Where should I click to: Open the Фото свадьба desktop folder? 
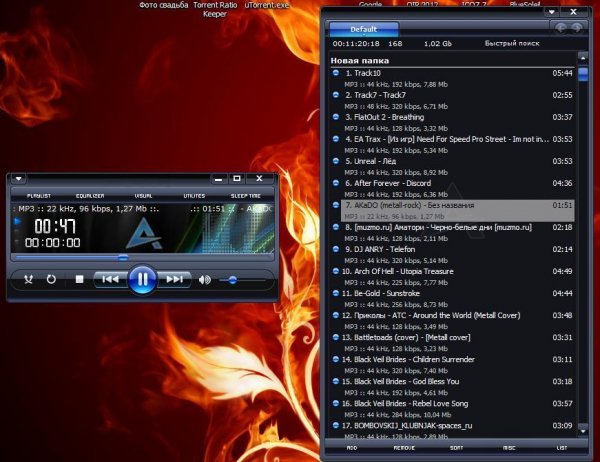(x=163, y=5)
